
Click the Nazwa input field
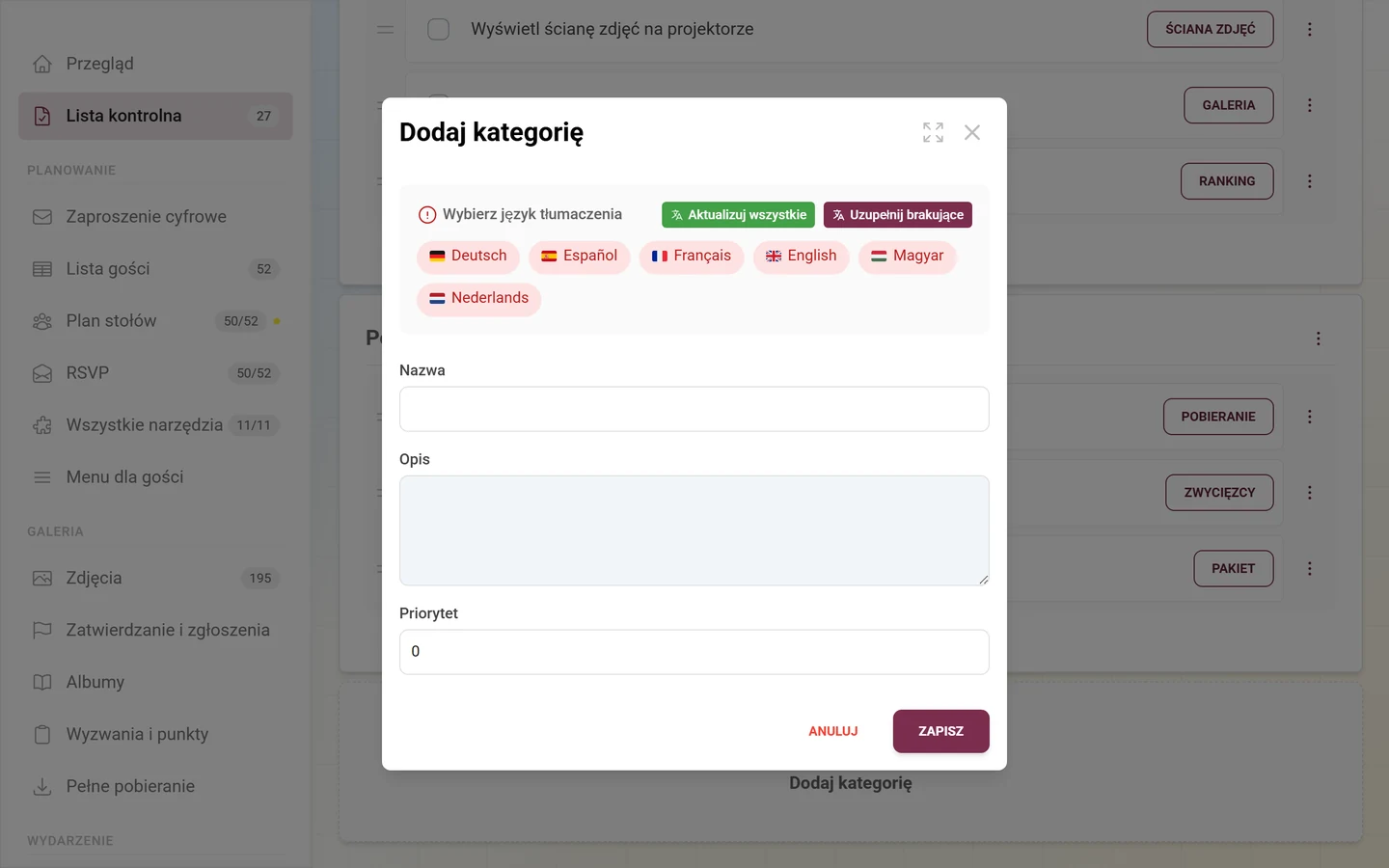pos(694,409)
